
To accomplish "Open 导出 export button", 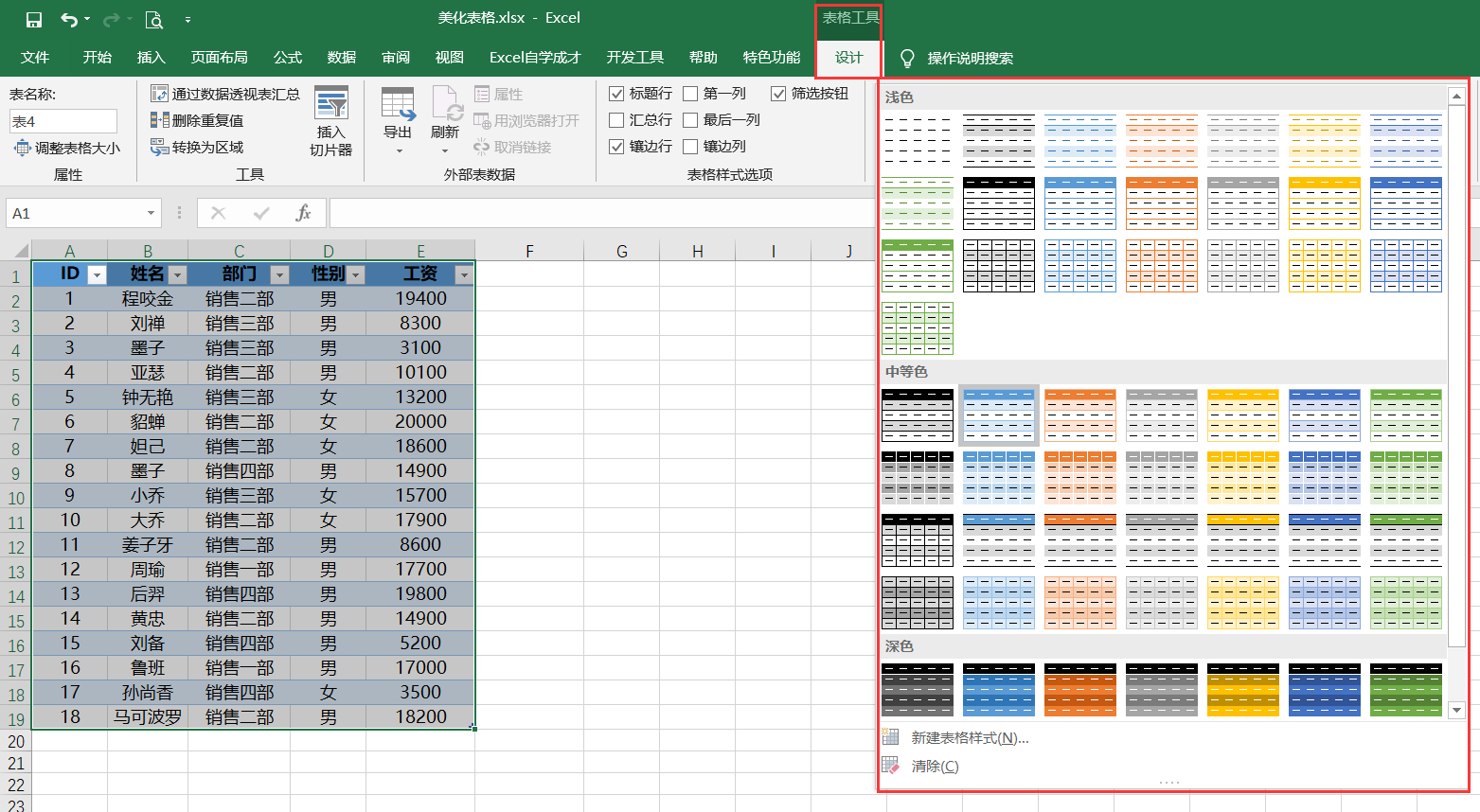I will pyautogui.click(x=398, y=121).
